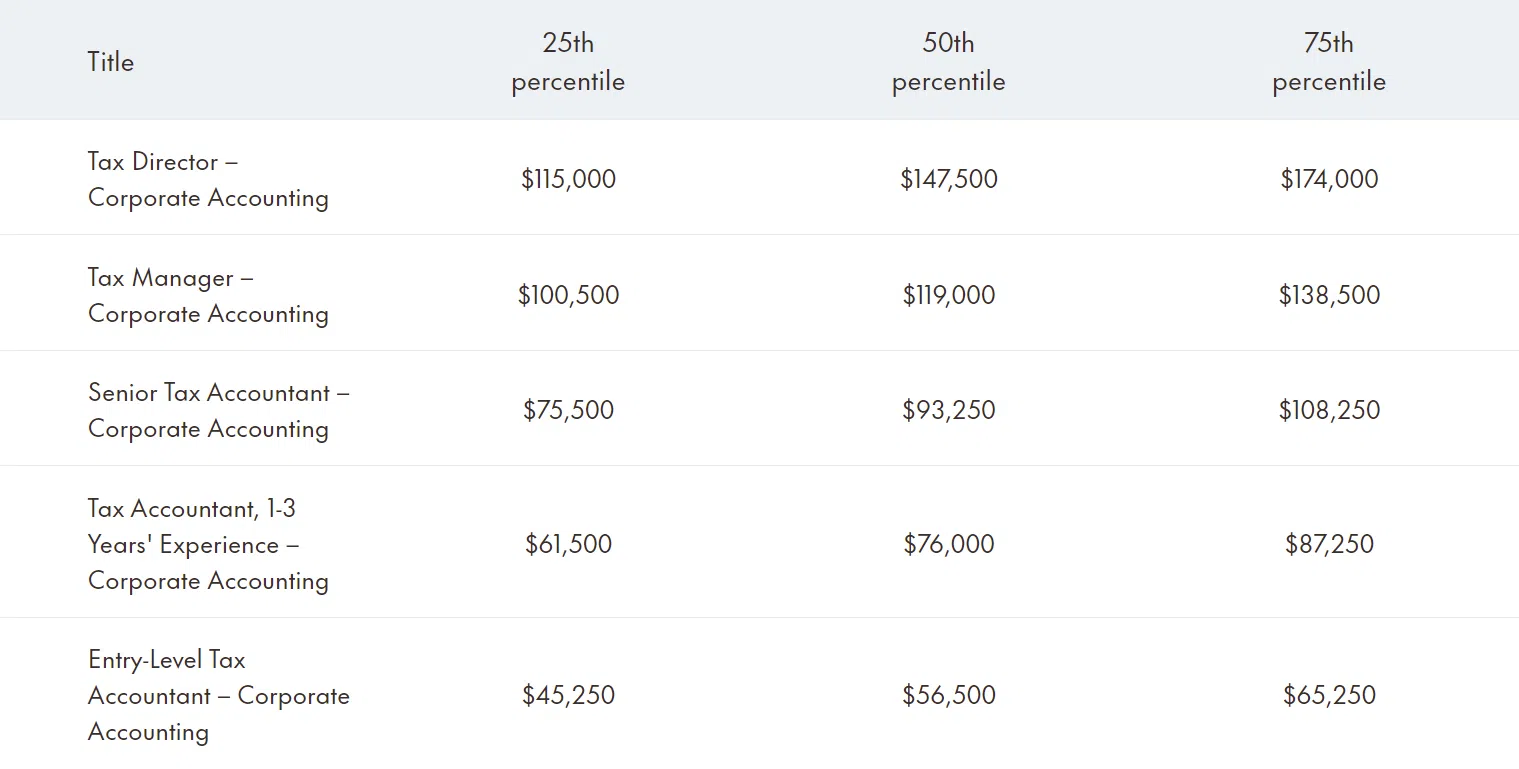Select the Senior Tax Accountant title cell
Image resolution: width=1519 pixels, height=769 pixels.
pos(218,411)
